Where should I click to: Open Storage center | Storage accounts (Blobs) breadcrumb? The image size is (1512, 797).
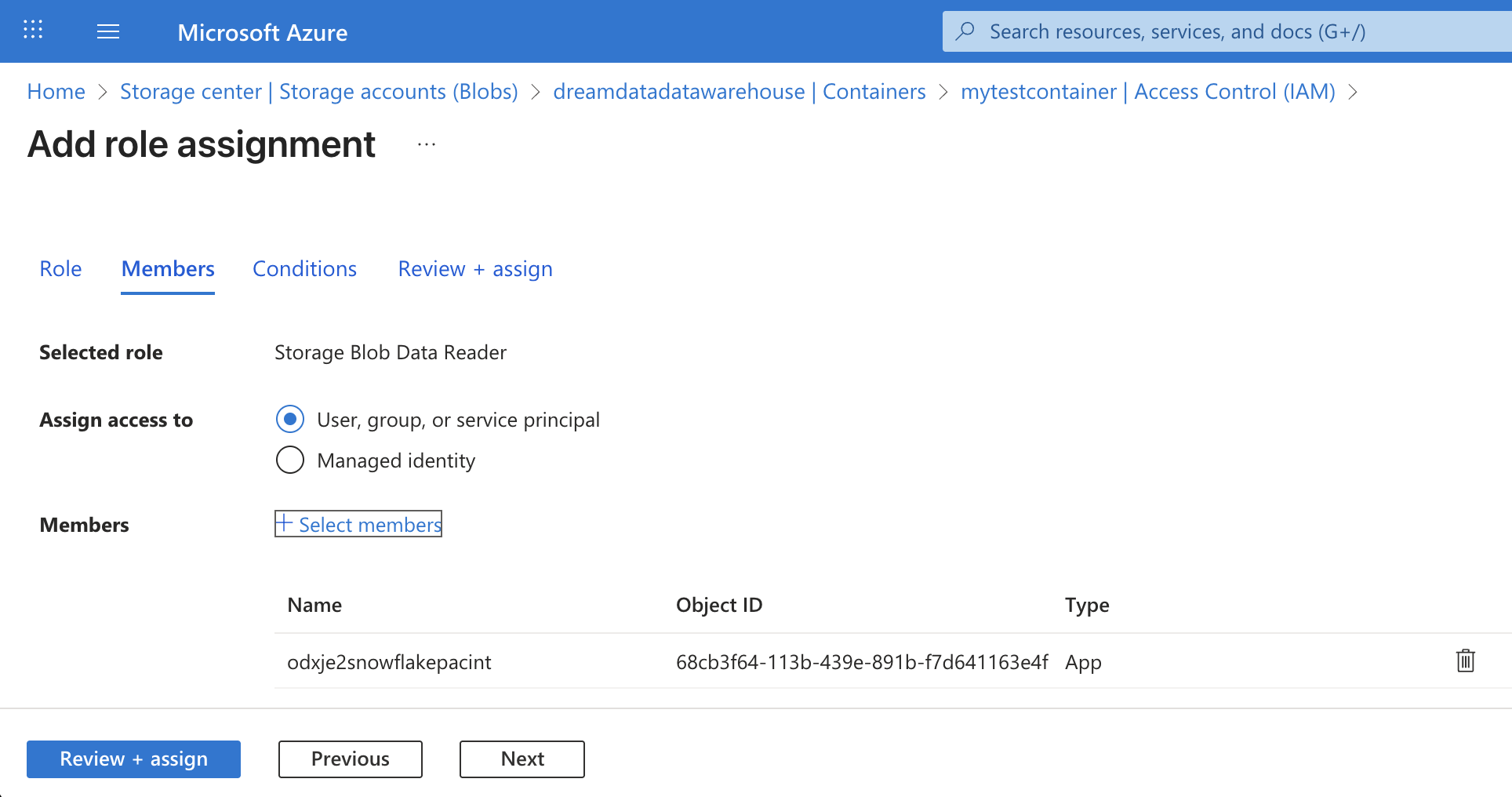pyautogui.click(x=318, y=92)
